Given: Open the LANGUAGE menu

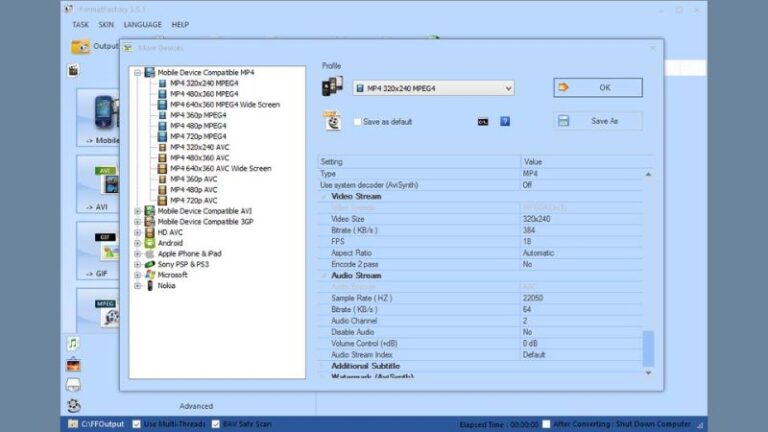Looking at the screenshot, I should 142,24.
